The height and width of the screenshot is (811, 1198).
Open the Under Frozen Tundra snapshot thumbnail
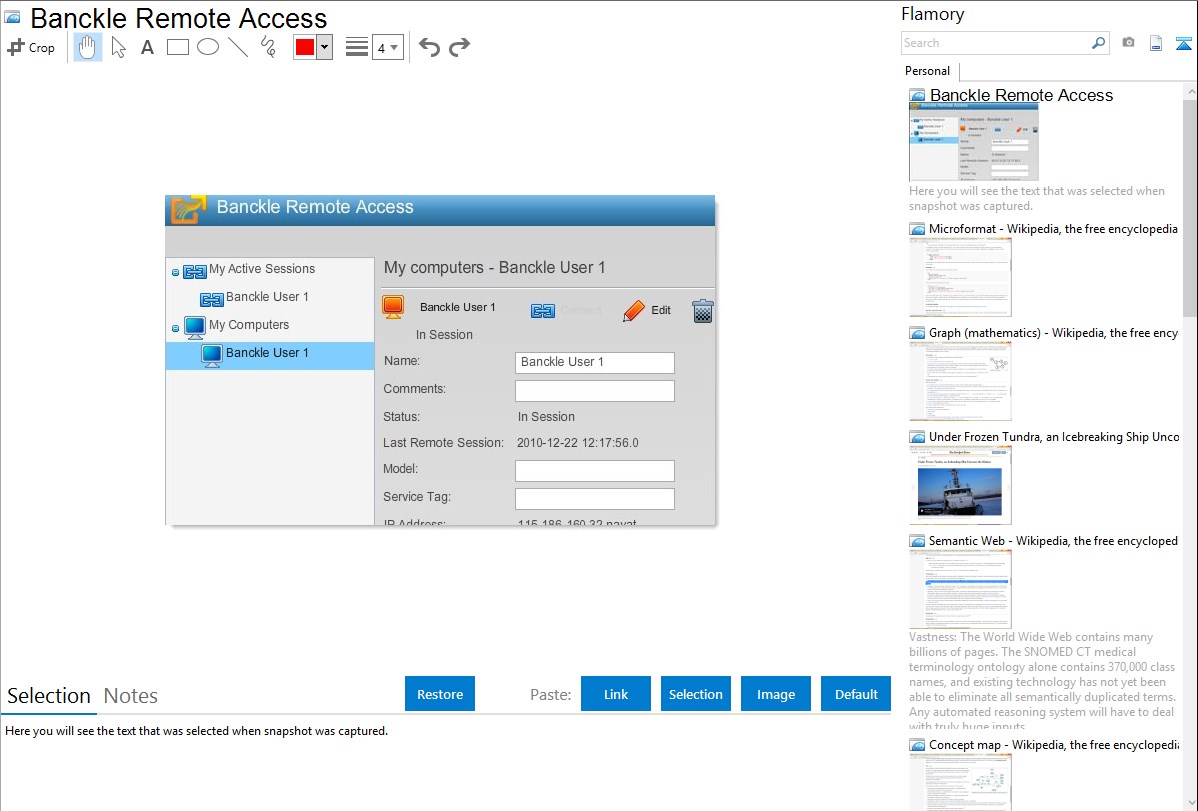point(960,485)
